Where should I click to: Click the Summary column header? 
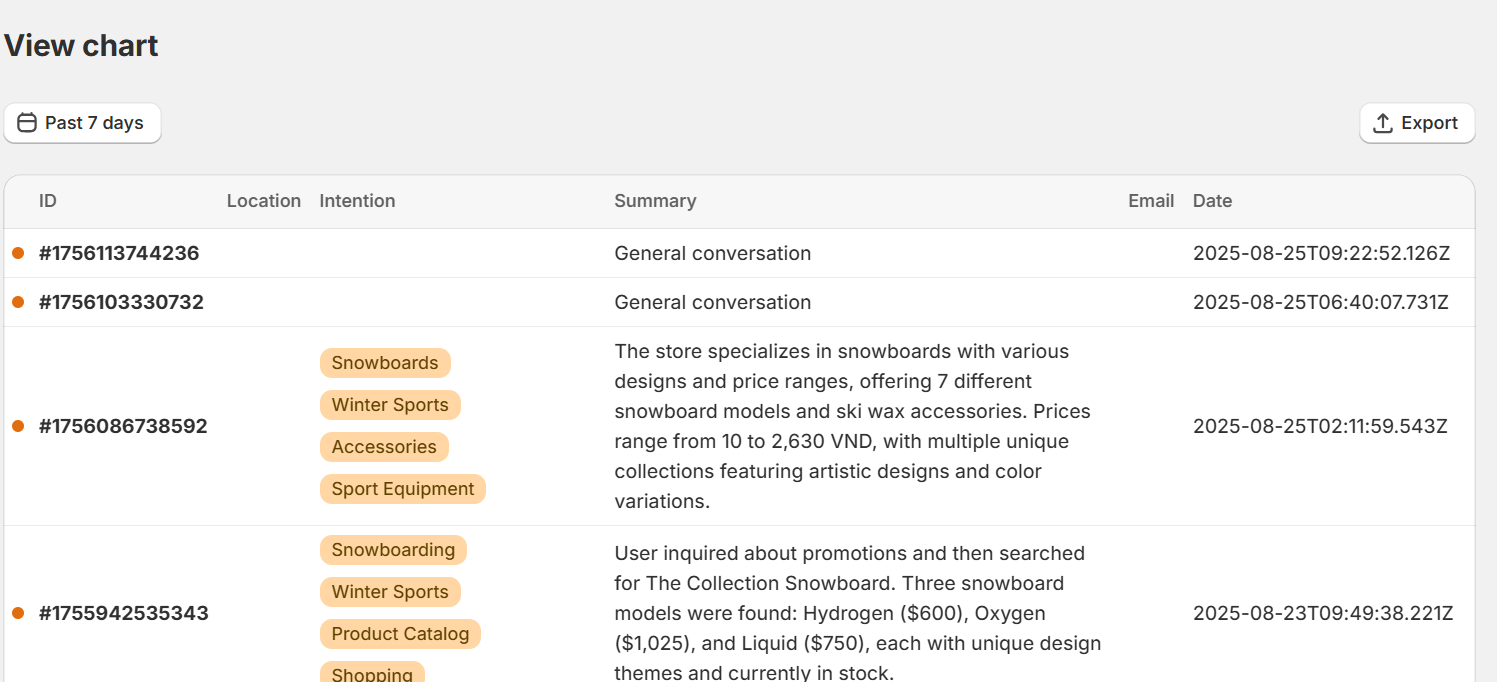(x=655, y=201)
